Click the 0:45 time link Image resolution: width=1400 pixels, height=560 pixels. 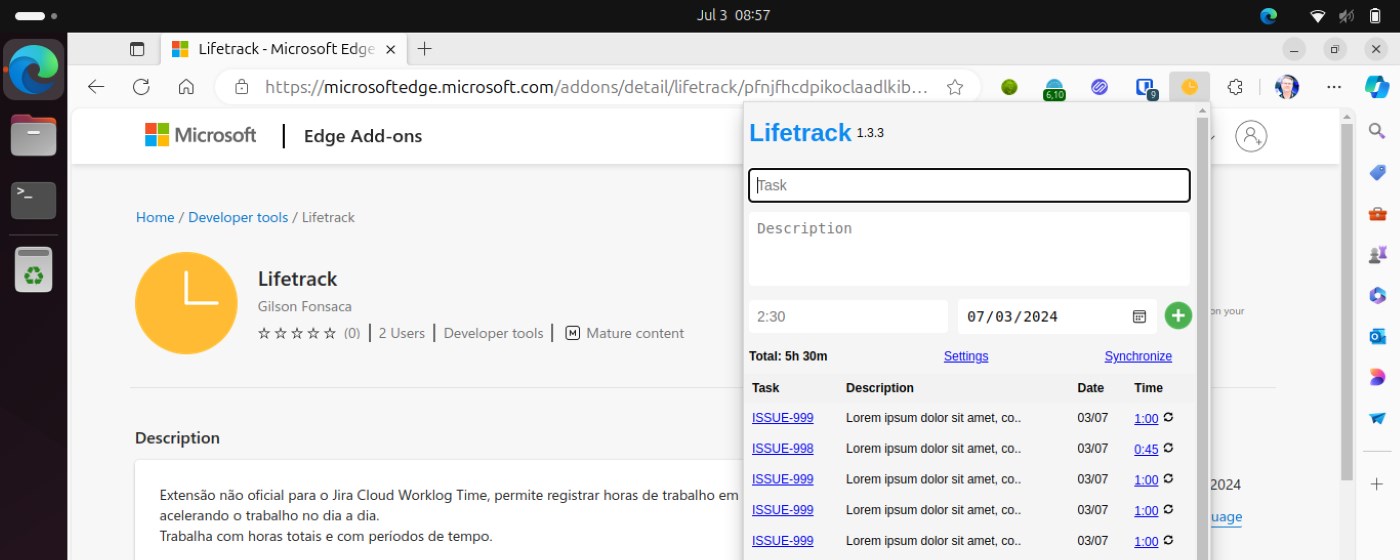(1146, 449)
